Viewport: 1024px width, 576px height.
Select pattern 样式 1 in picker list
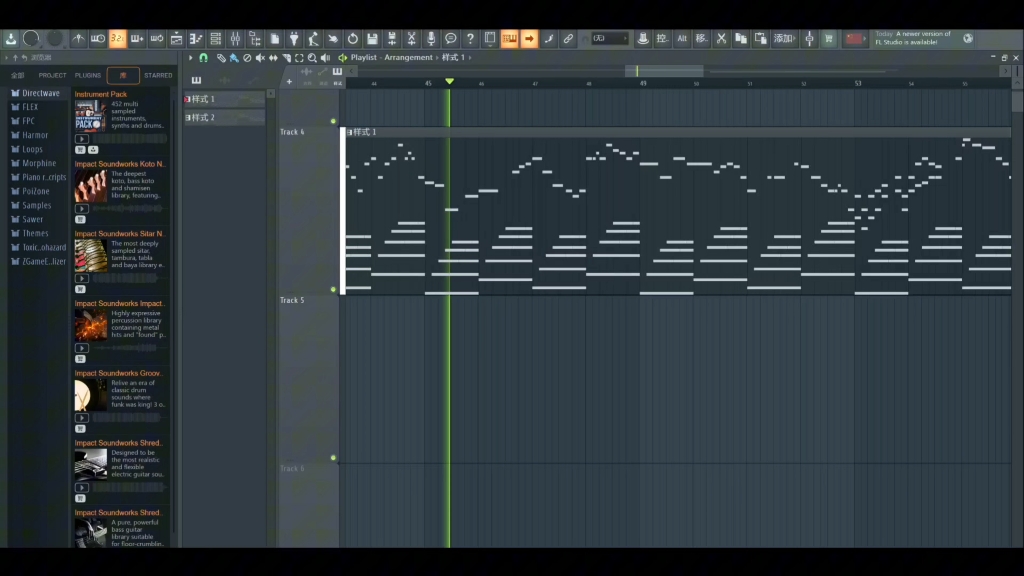pyautogui.click(x=225, y=99)
